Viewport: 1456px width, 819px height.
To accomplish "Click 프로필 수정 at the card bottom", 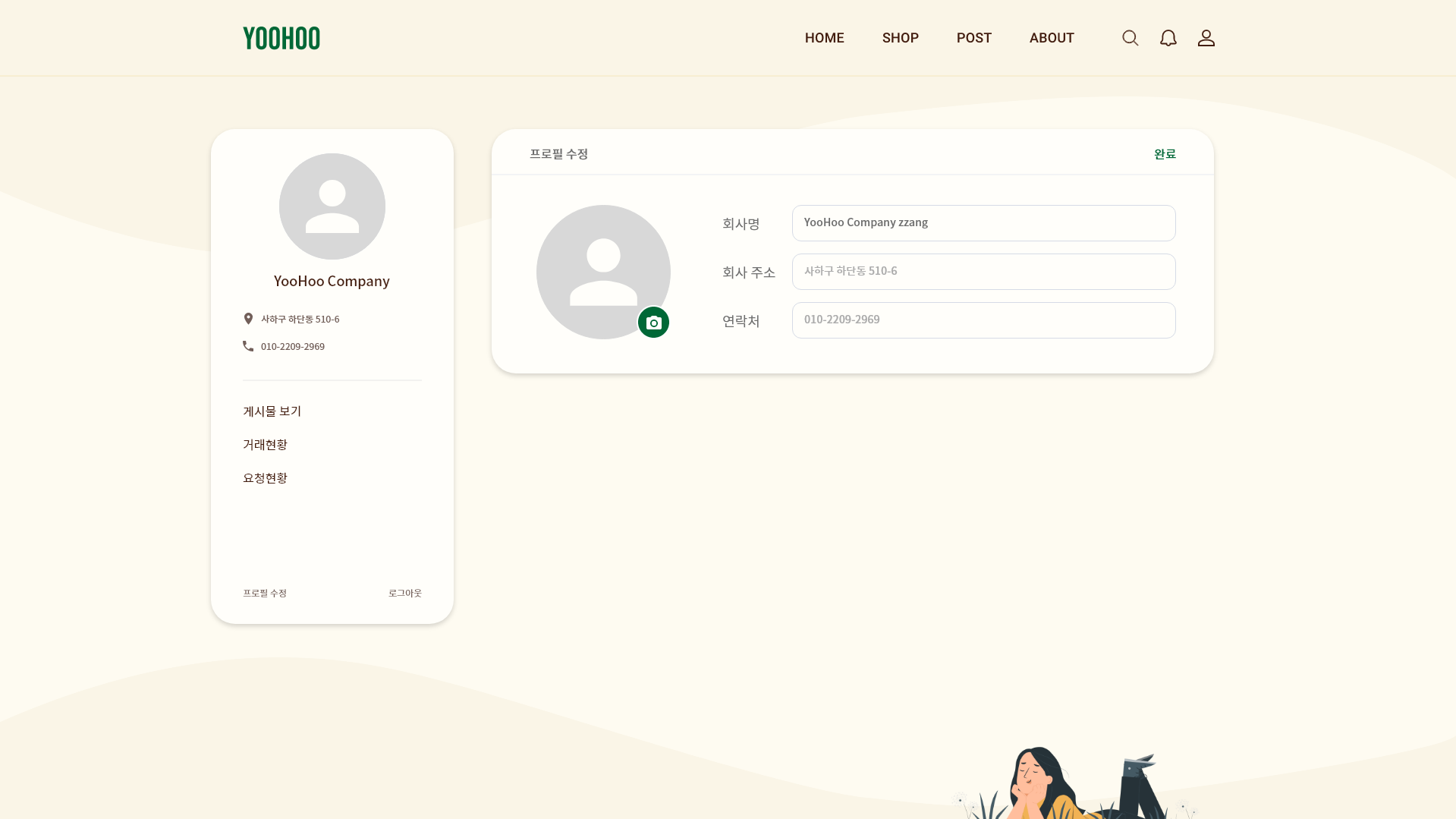I will [x=264, y=593].
